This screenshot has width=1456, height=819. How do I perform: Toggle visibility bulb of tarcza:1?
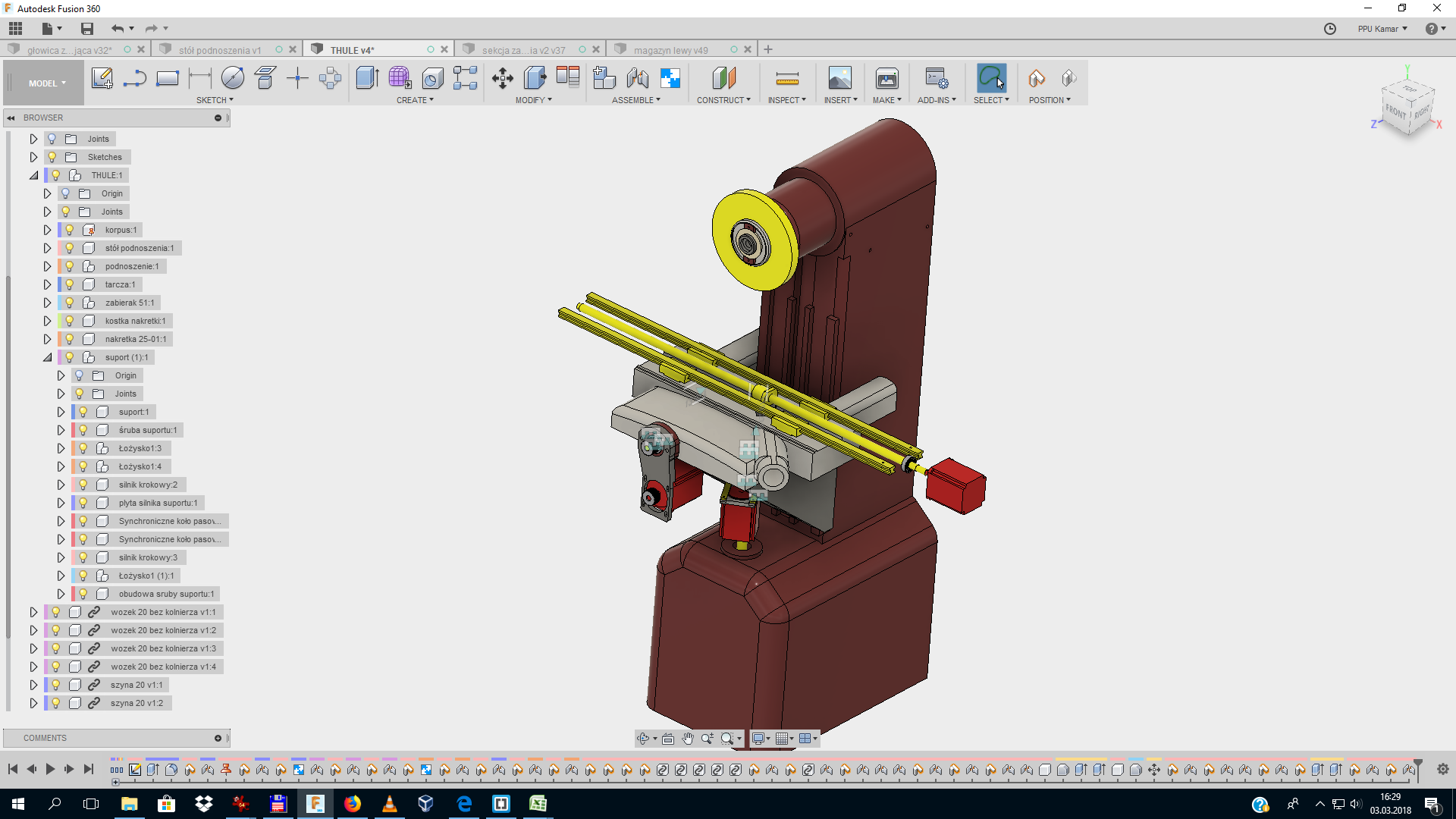point(69,284)
